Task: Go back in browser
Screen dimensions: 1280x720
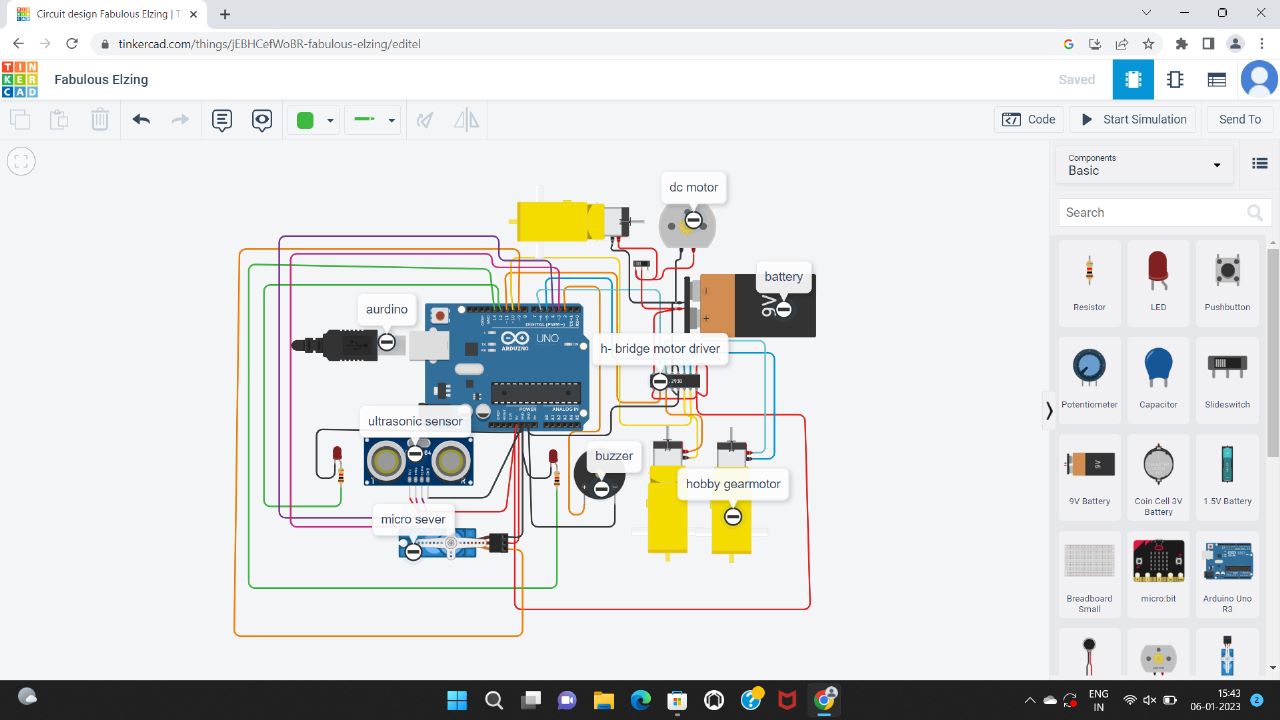Action: pyautogui.click(x=18, y=44)
